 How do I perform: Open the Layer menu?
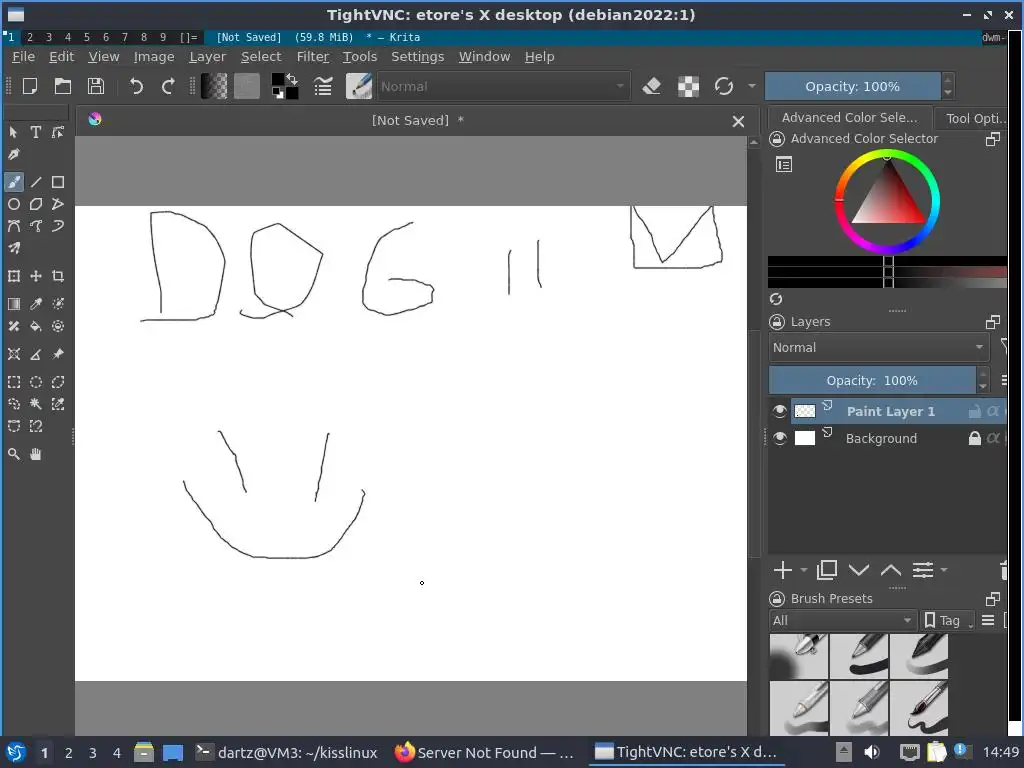207,57
